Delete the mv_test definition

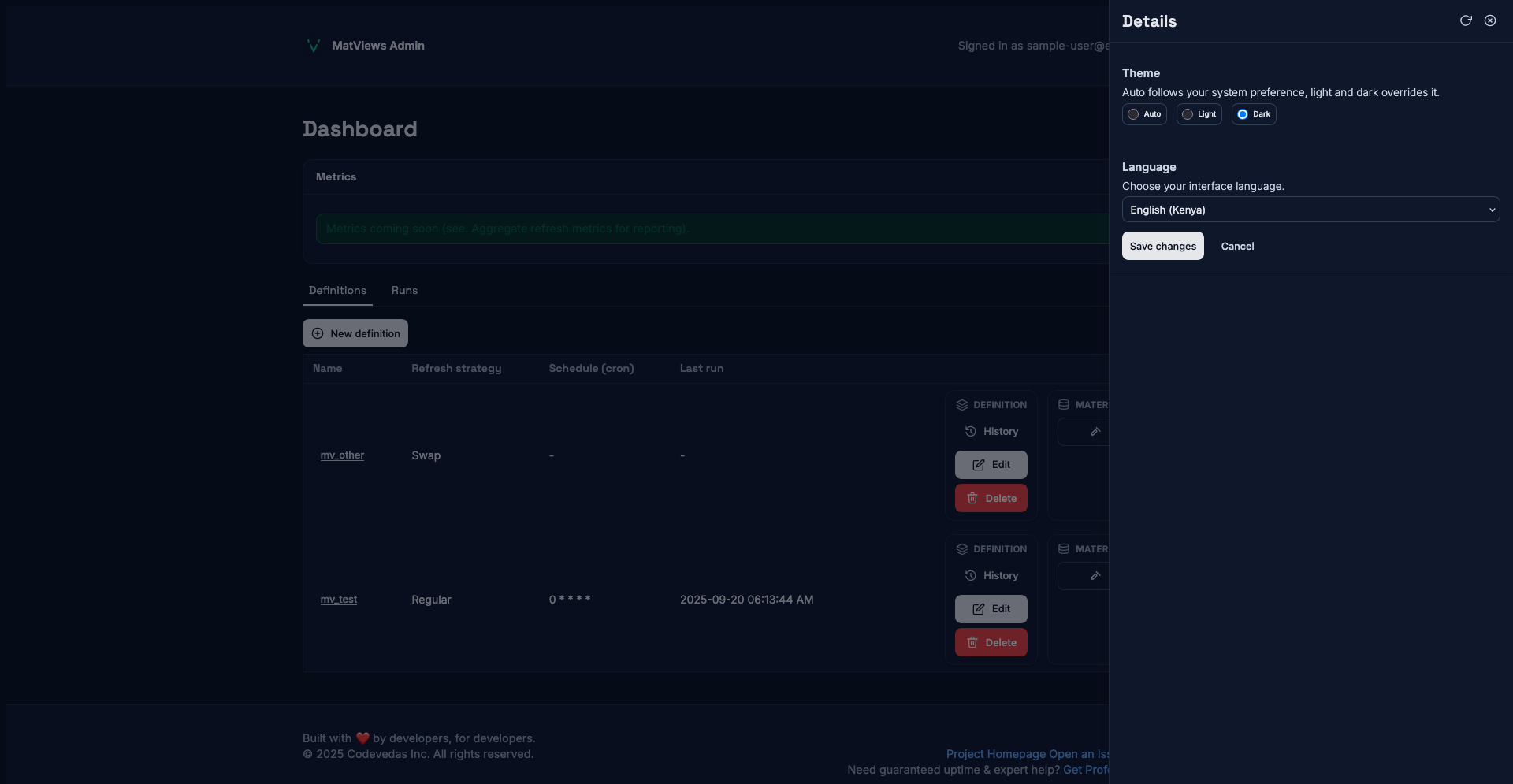pos(991,642)
